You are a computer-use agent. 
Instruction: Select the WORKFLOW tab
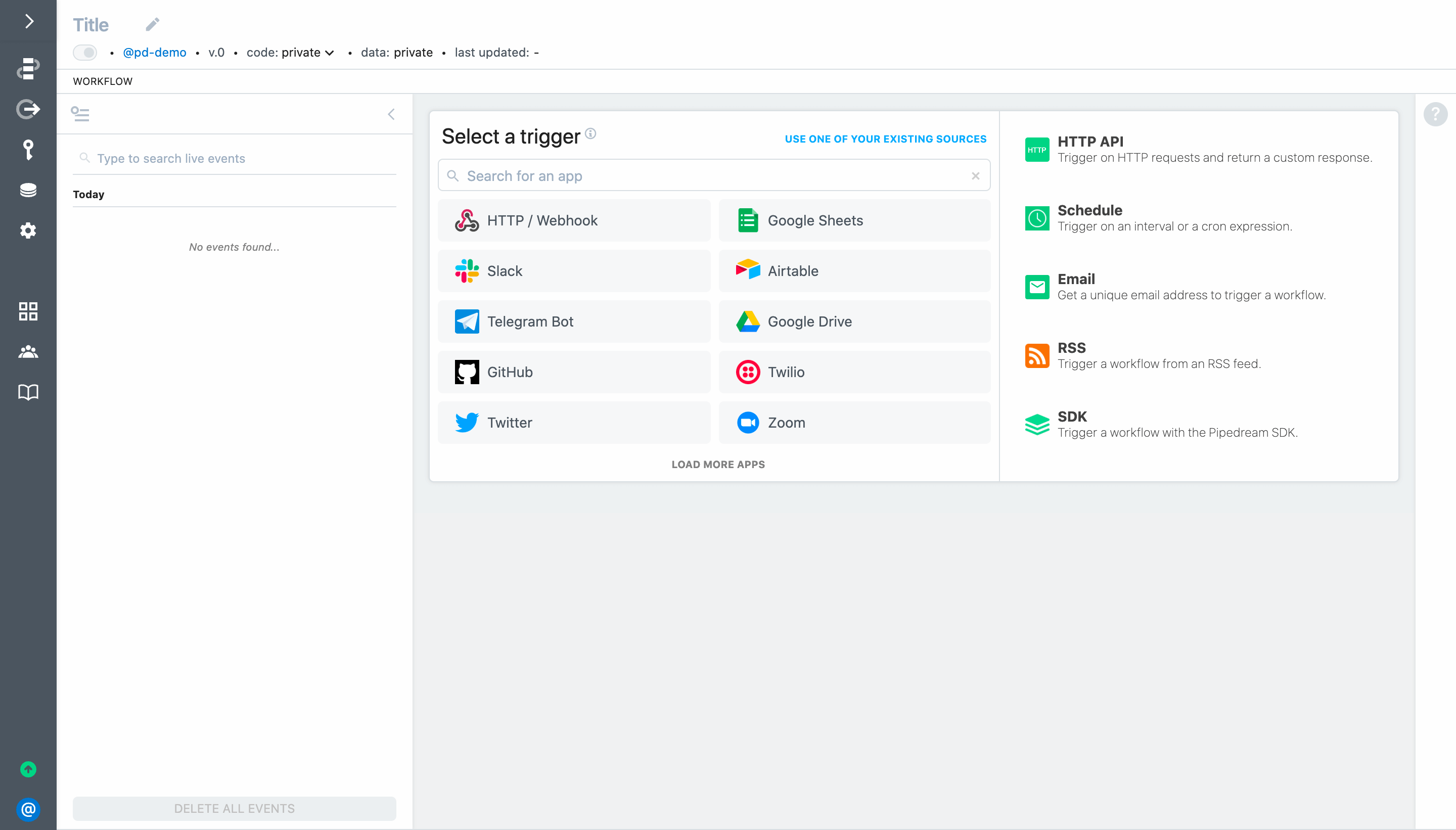(x=103, y=81)
